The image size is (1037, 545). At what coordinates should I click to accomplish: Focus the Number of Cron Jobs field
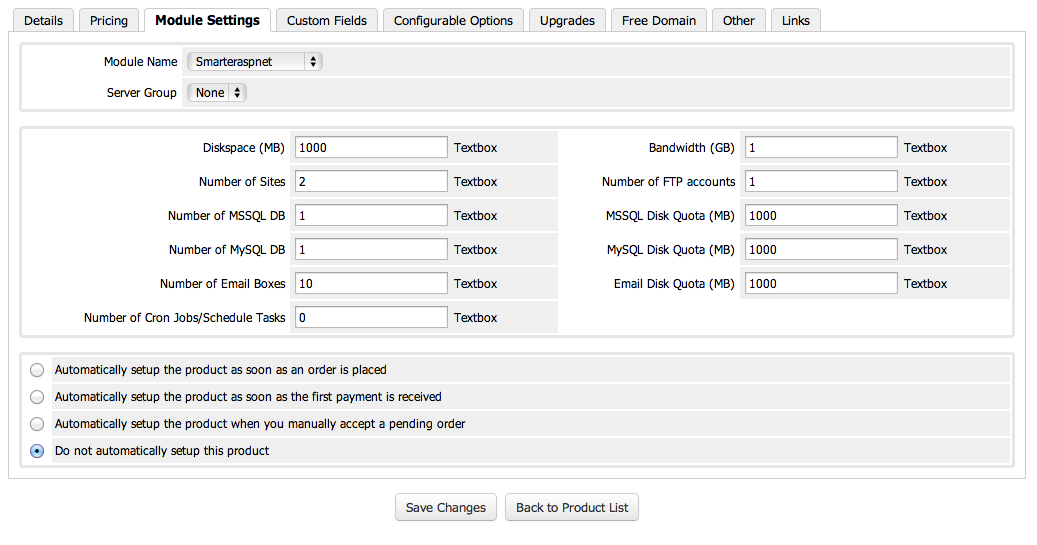371,318
